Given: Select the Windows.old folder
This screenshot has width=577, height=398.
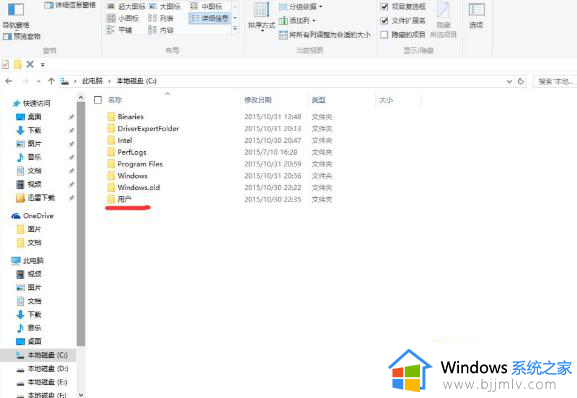Looking at the screenshot, I should (x=138, y=187).
